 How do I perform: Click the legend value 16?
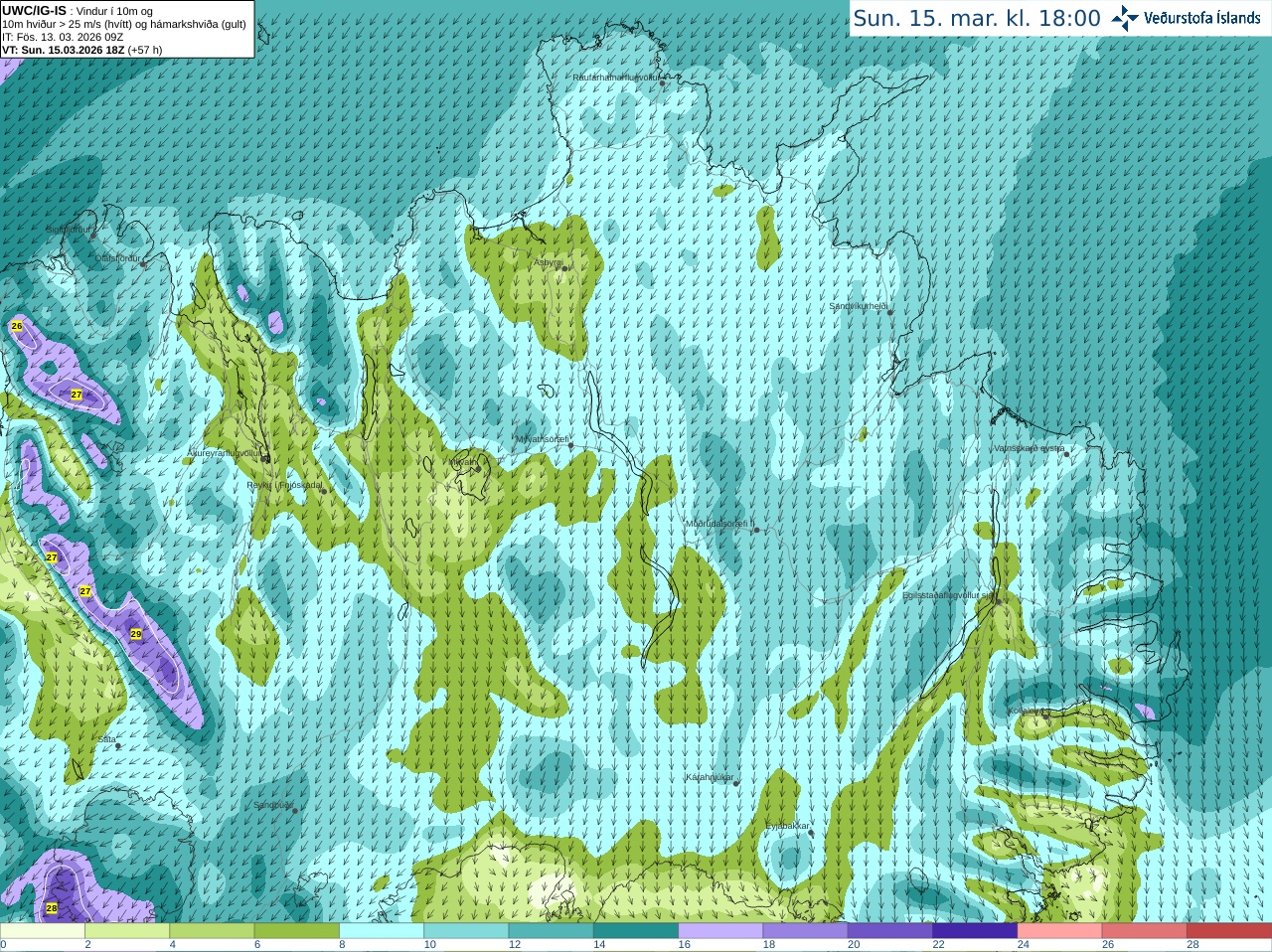(684, 945)
